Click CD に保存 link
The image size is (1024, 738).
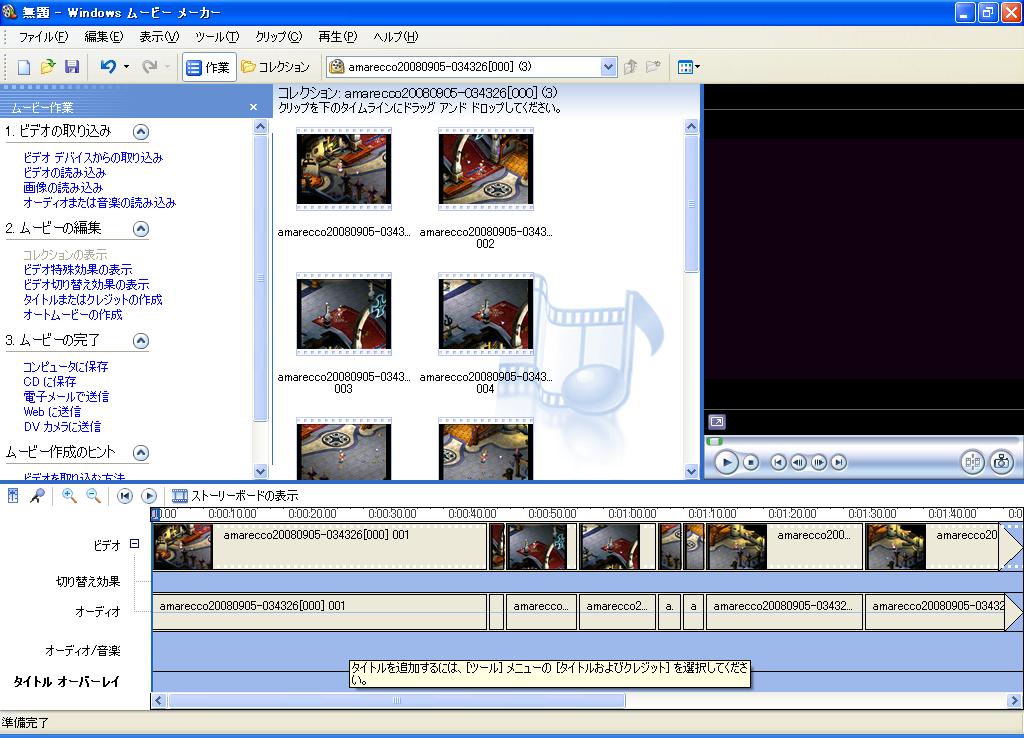pyautogui.click(x=50, y=381)
